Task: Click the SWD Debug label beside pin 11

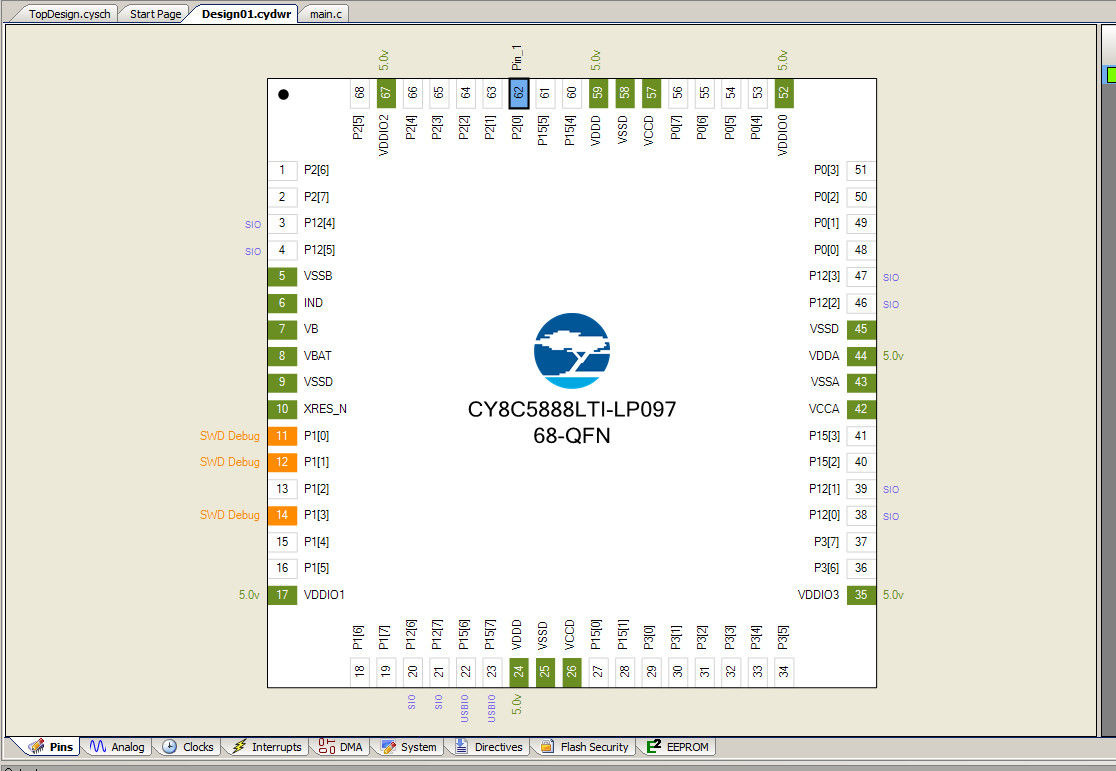Action: click(x=230, y=436)
